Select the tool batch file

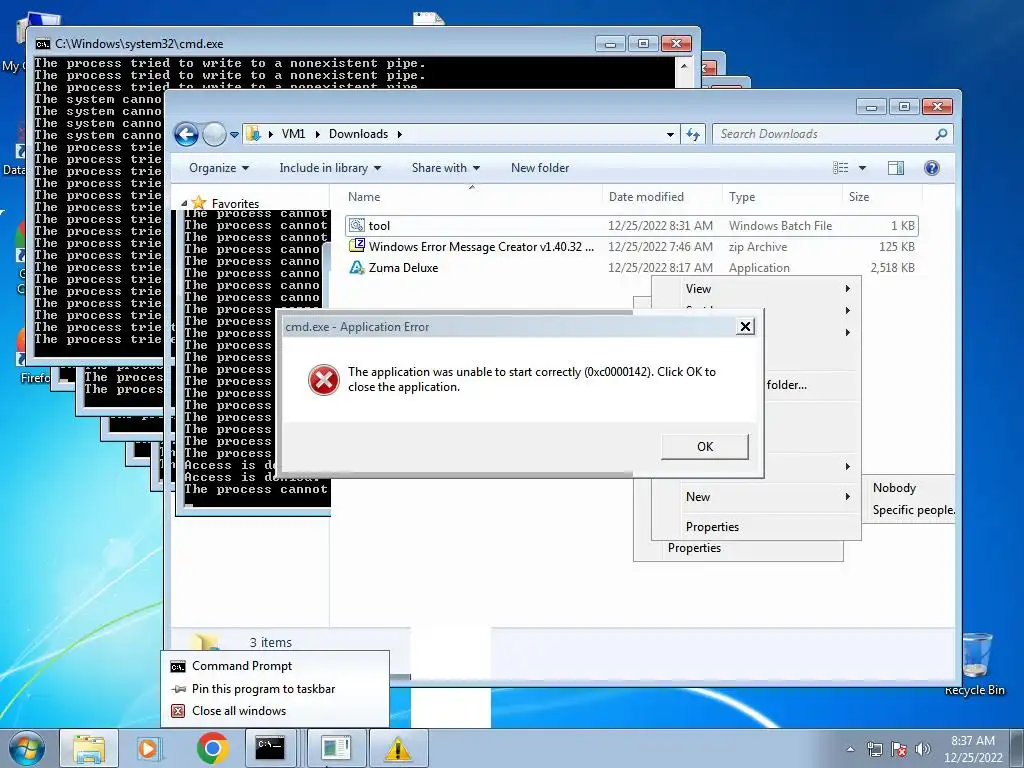(x=632, y=226)
